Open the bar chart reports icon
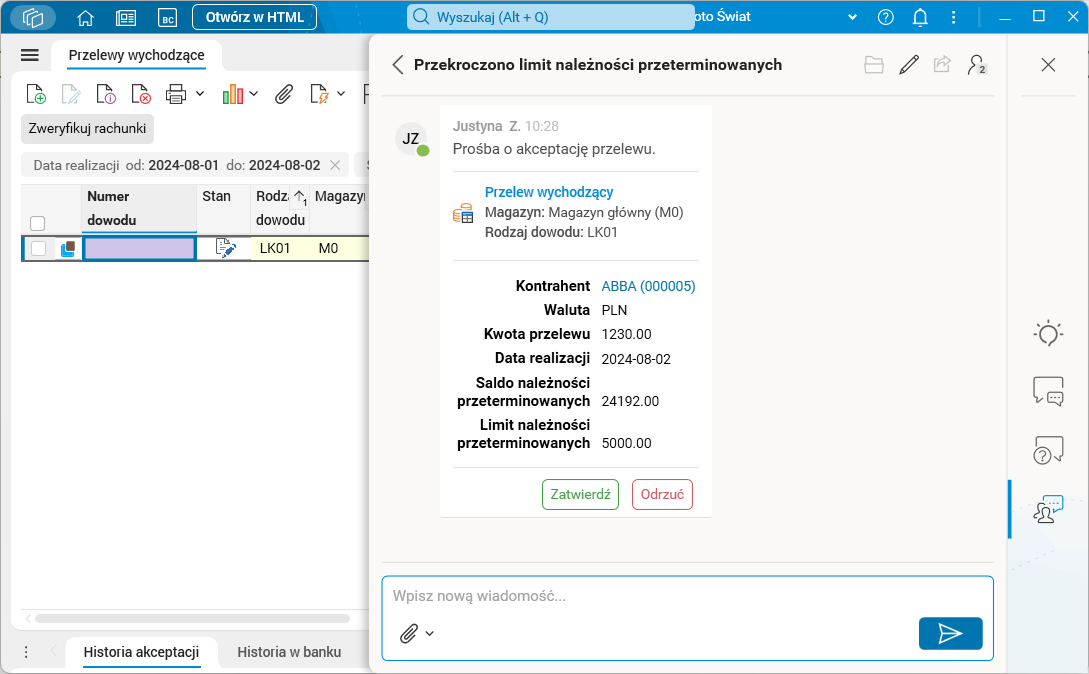Image resolution: width=1089 pixels, height=674 pixels. click(233, 94)
